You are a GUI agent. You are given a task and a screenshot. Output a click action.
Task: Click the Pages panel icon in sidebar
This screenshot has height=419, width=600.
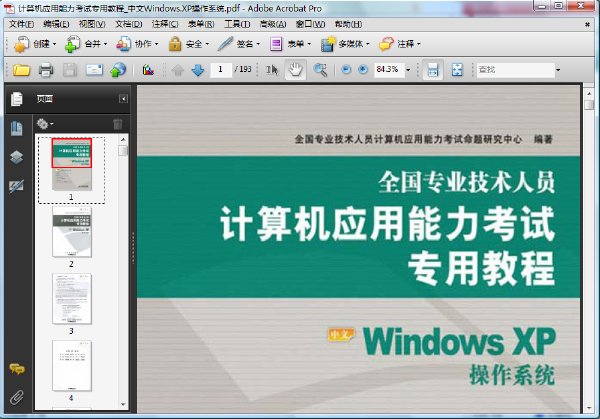pos(16,99)
